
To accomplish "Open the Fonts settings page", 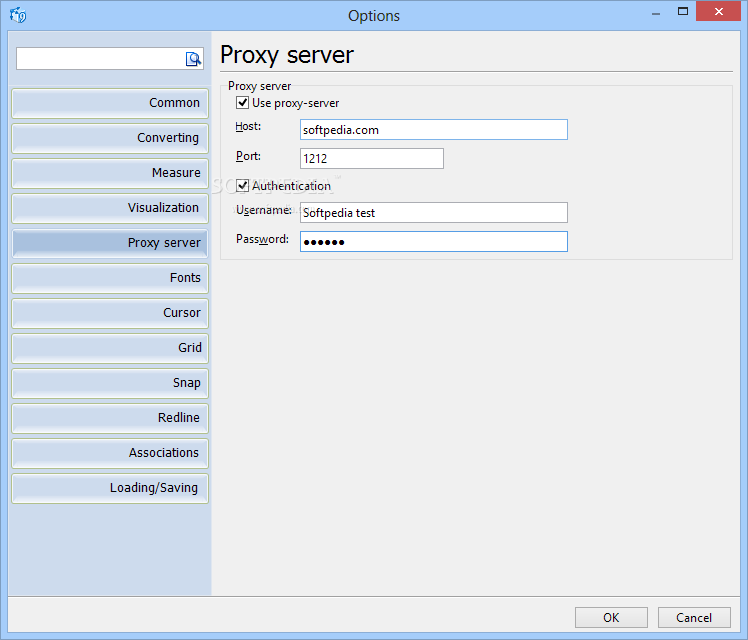I will pos(110,278).
